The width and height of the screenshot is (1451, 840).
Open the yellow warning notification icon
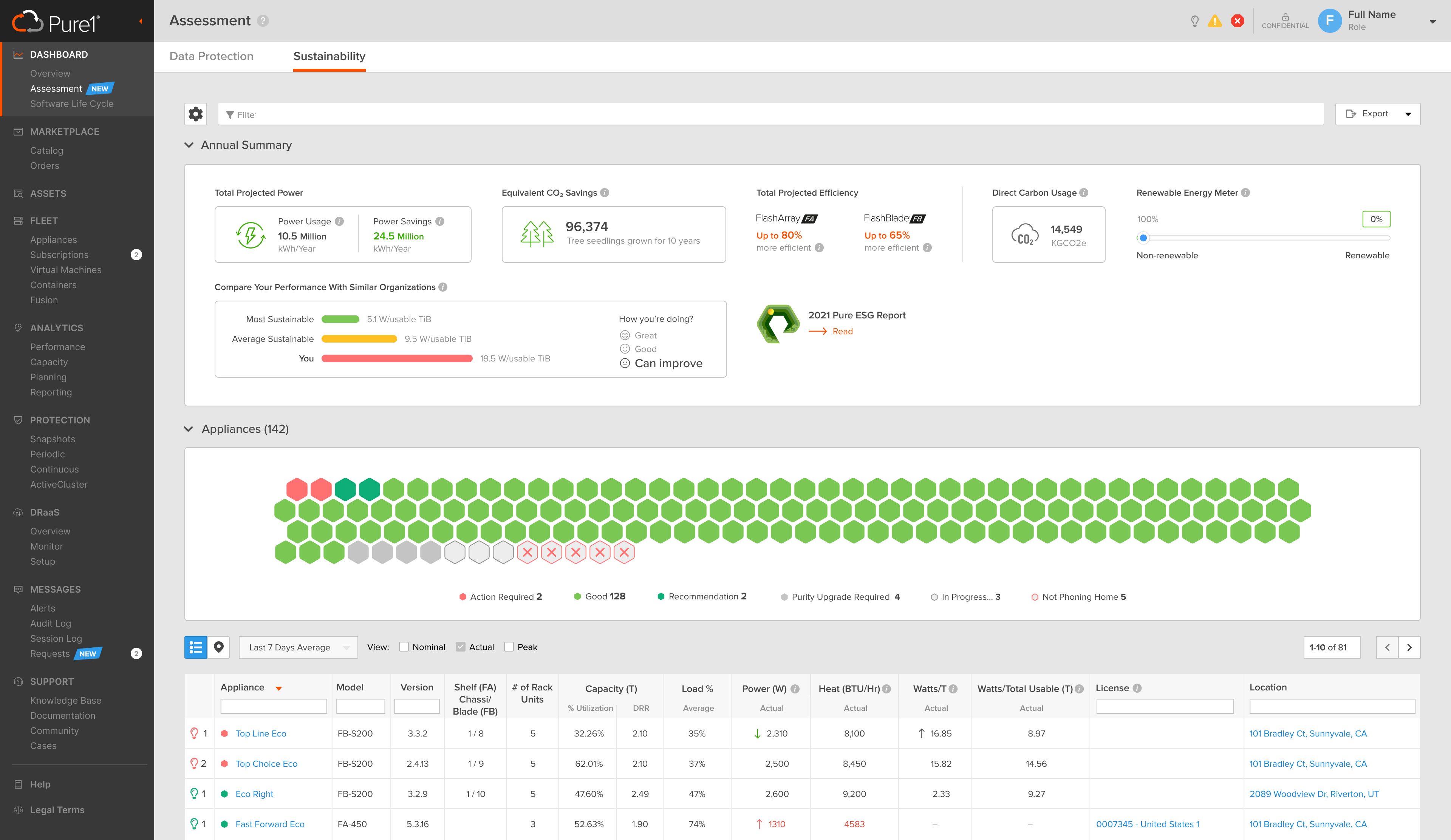1214,21
